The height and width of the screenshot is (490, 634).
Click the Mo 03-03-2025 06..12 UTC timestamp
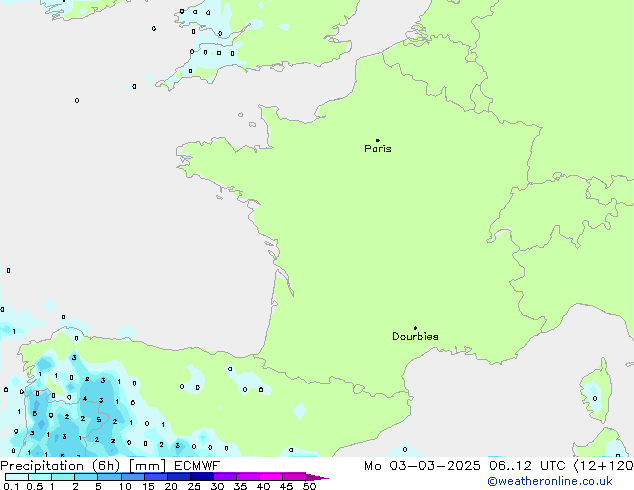(465, 466)
